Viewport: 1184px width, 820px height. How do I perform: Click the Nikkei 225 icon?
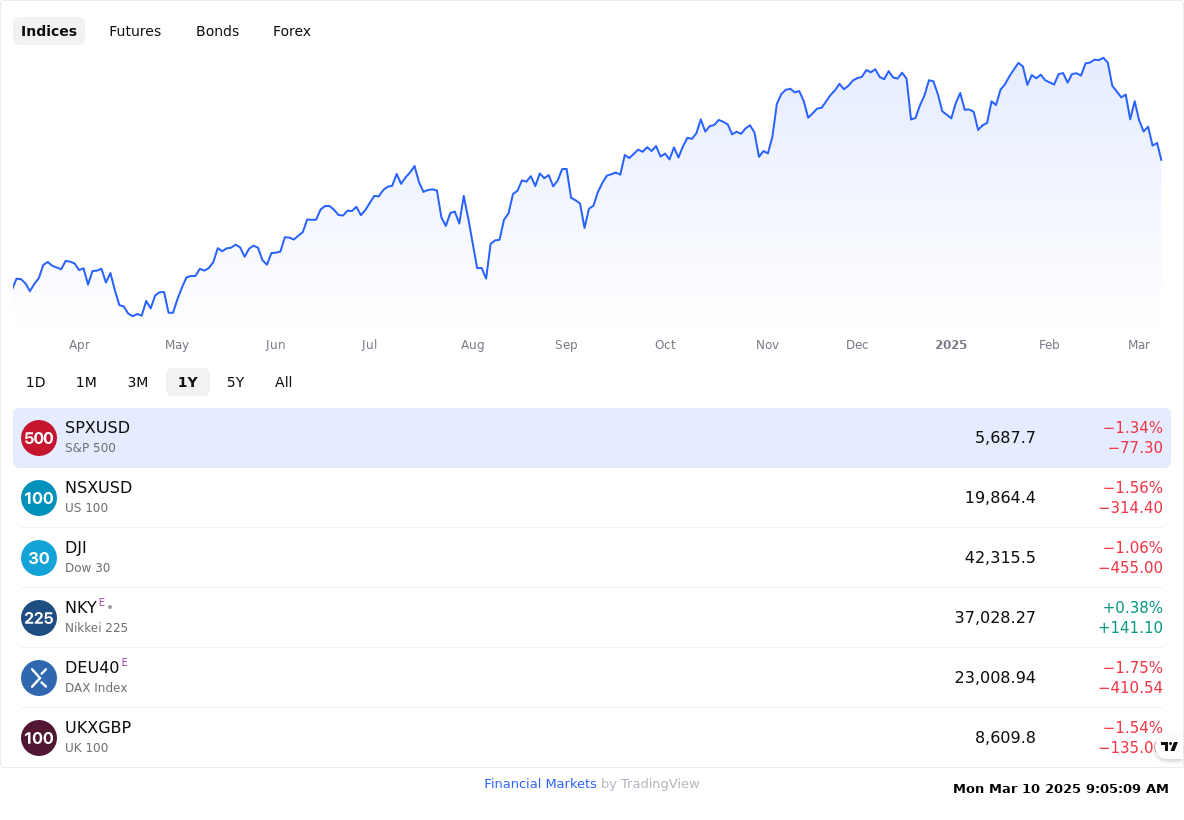(39, 618)
